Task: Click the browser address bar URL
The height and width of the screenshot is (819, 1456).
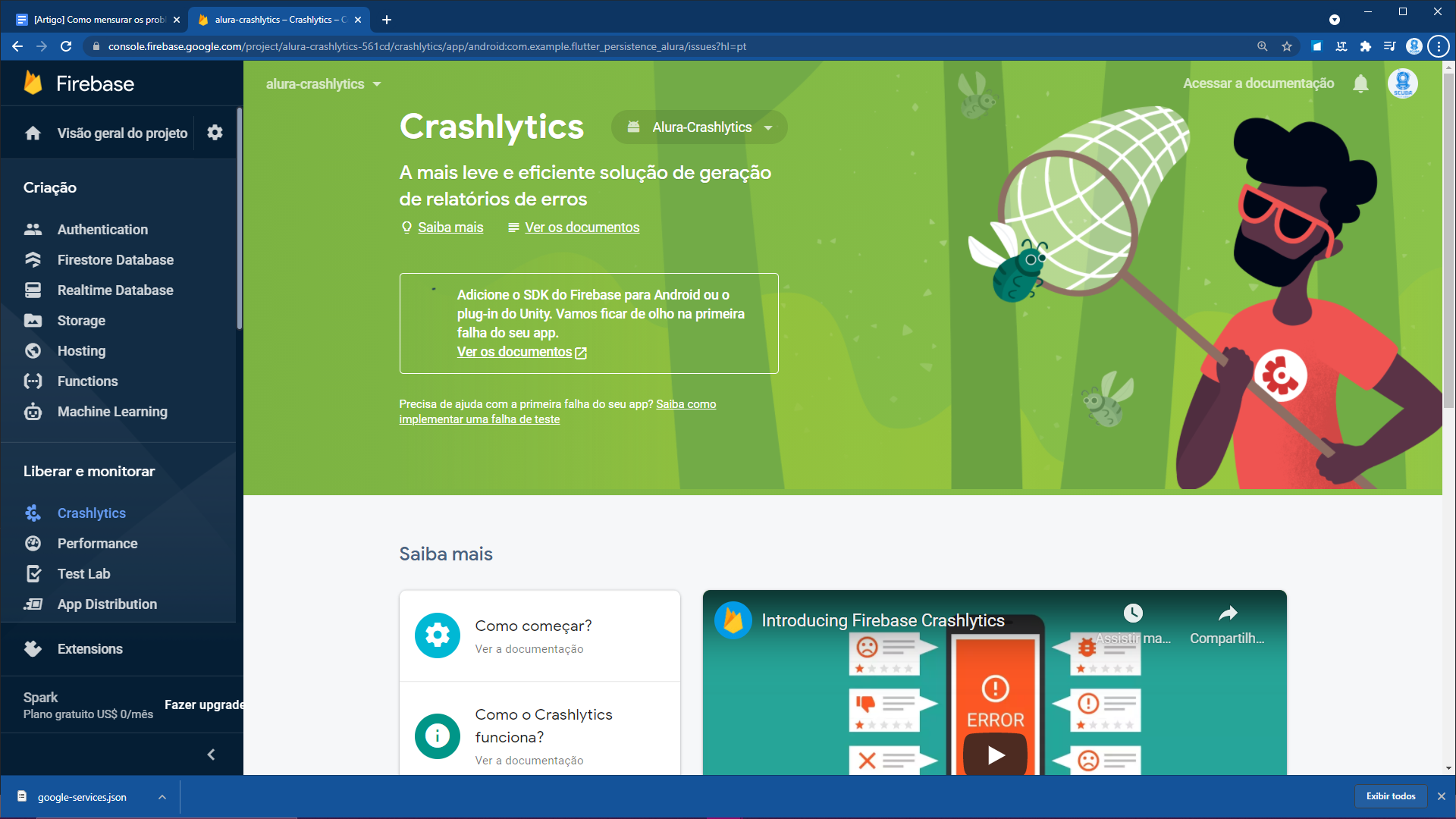Action: coord(426,46)
